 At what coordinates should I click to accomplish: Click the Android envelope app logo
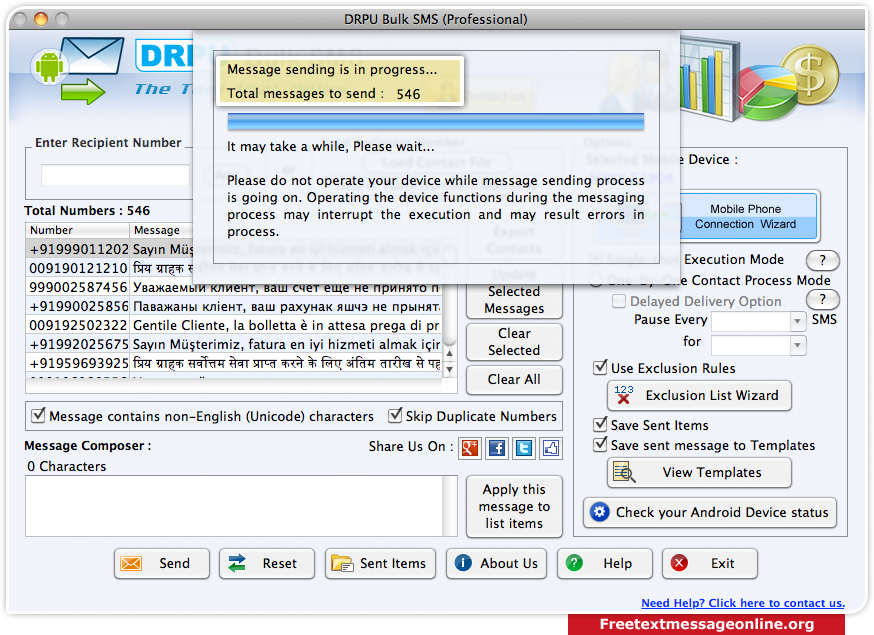78,70
